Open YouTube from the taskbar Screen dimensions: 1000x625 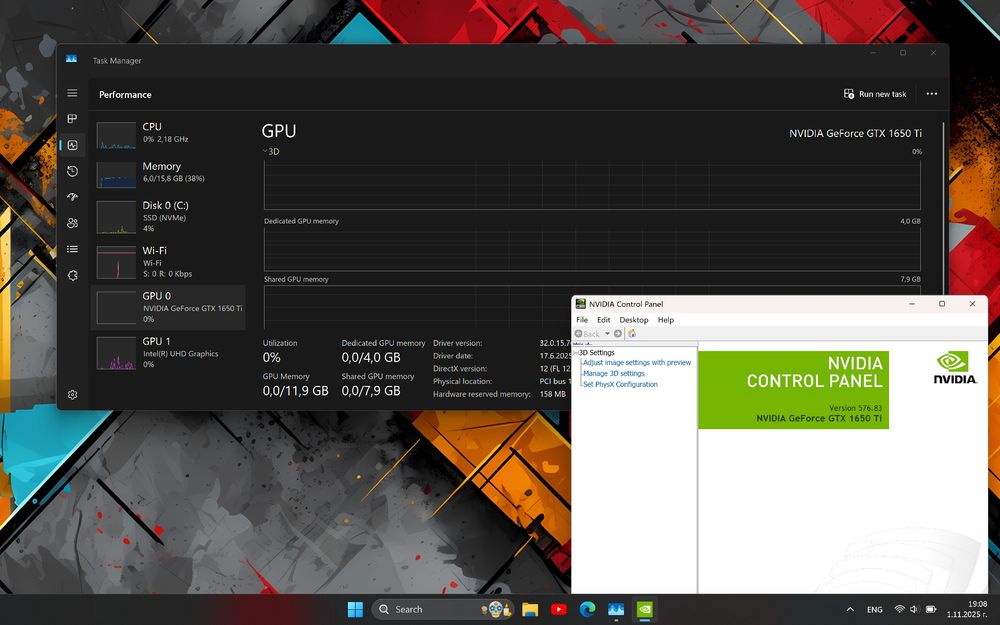click(x=559, y=609)
